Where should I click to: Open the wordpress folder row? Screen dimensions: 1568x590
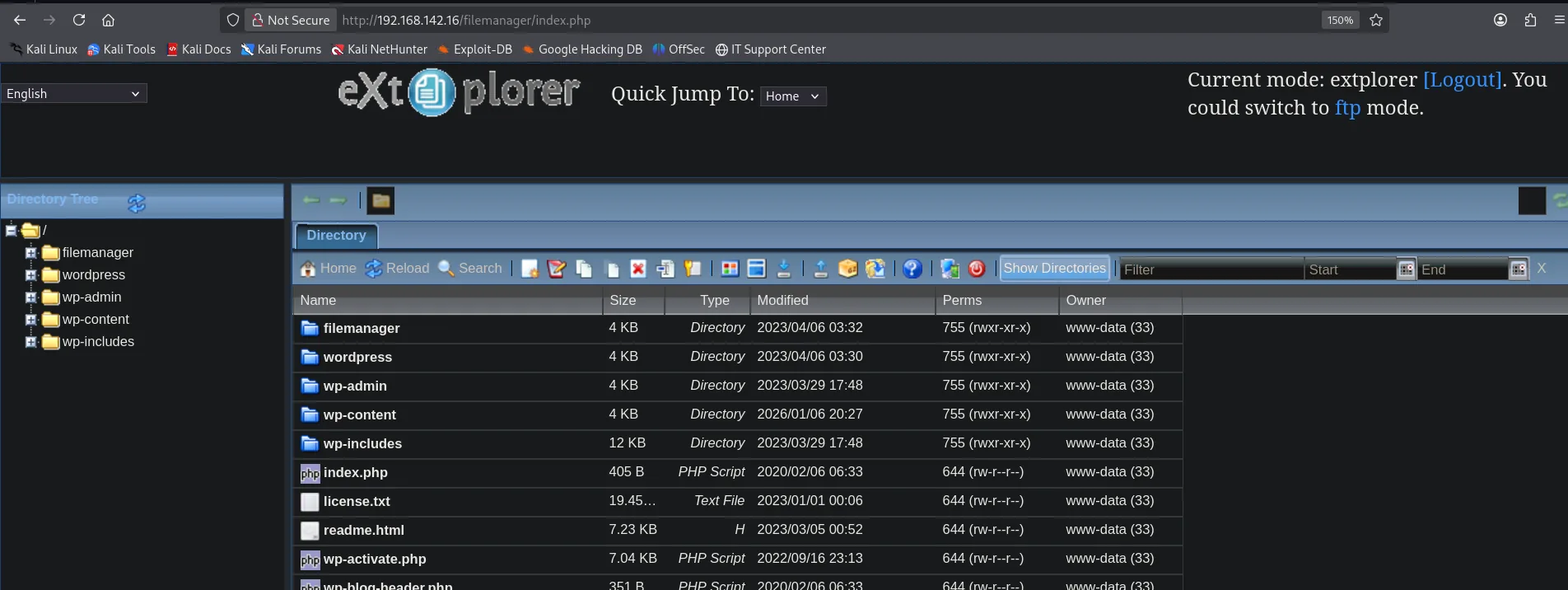click(738, 357)
